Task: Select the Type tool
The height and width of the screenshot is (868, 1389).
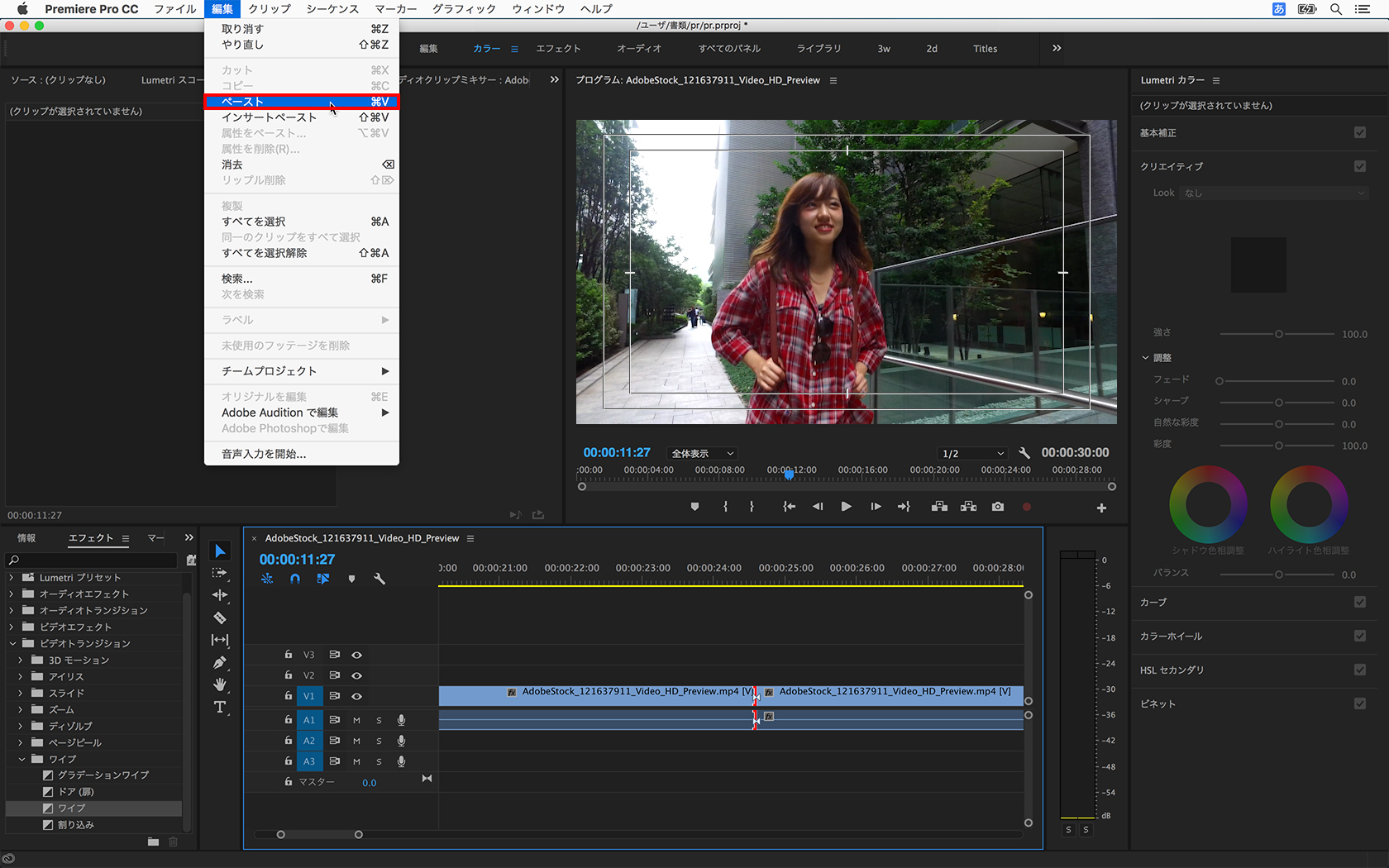Action: 220,707
